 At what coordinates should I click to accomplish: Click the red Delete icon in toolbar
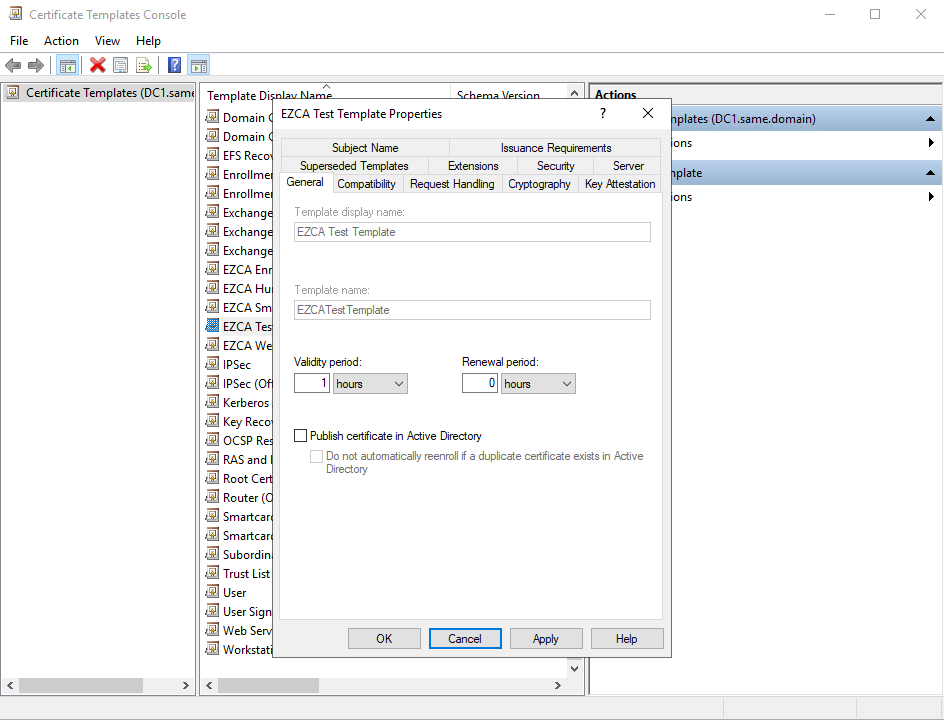[x=97, y=66]
